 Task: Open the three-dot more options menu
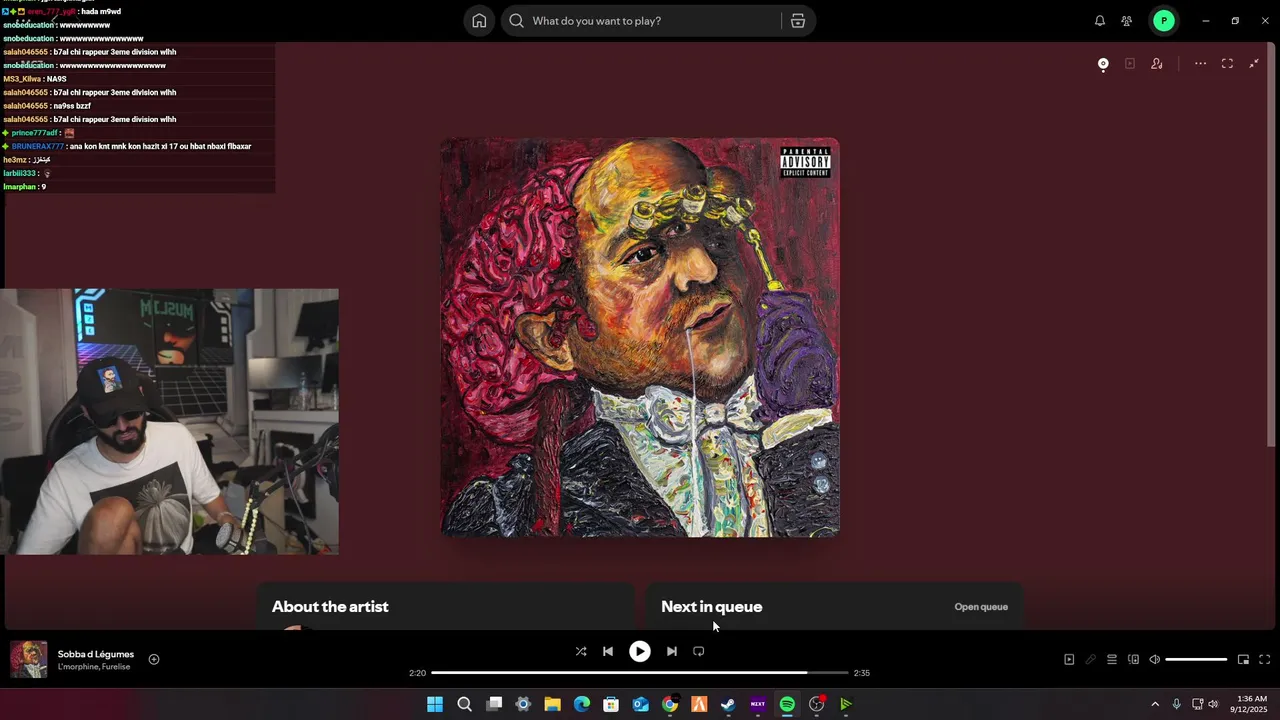(1200, 64)
